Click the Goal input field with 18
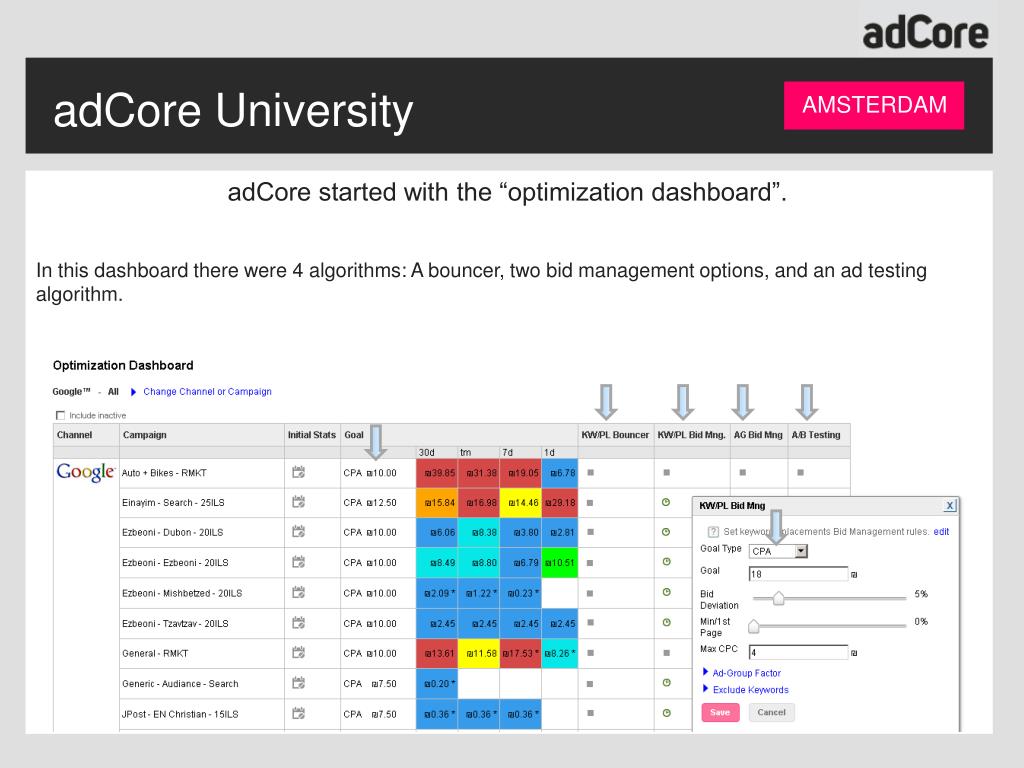 pos(798,574)
